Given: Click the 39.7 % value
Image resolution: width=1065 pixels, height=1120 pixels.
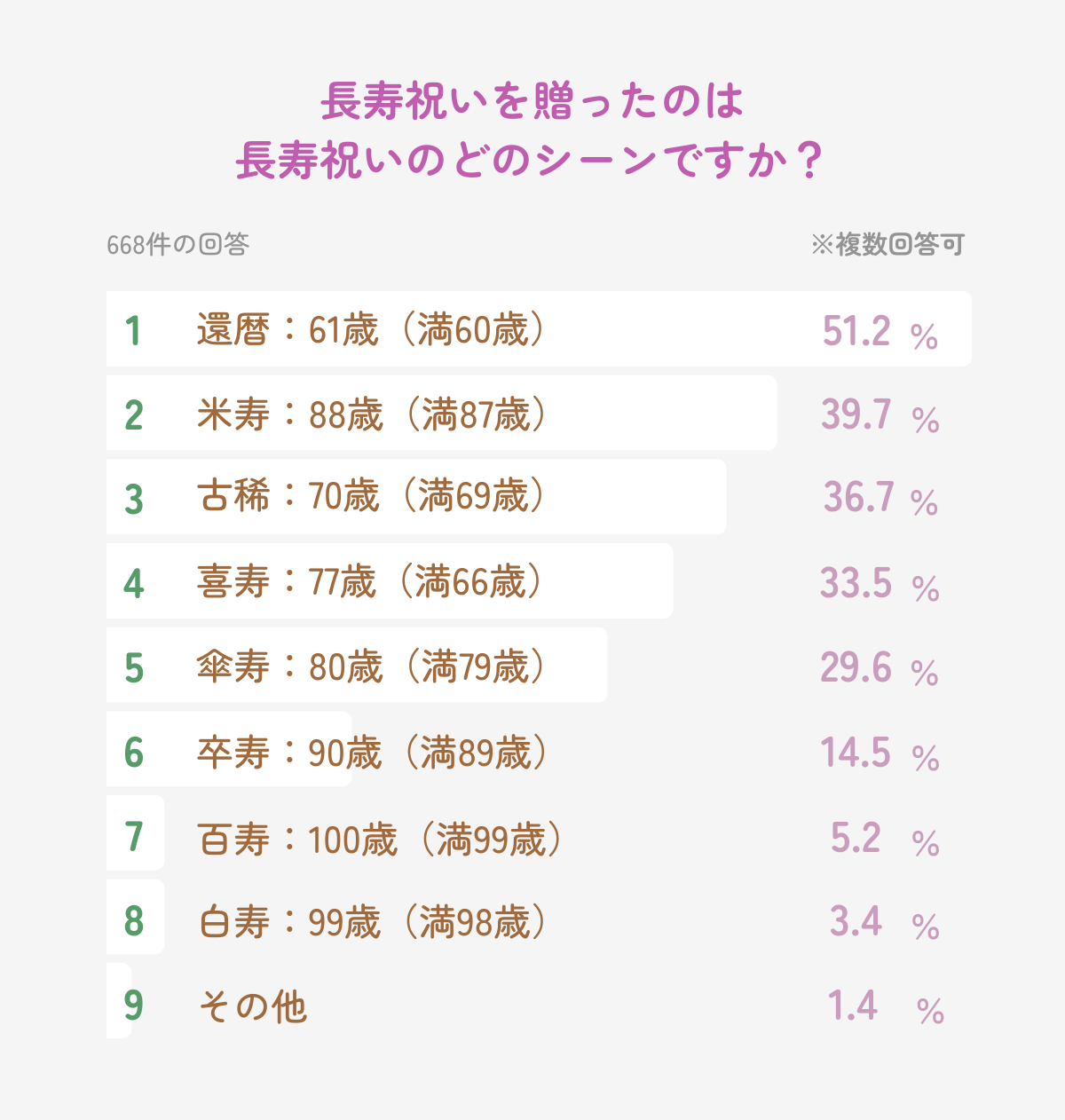Looking at the screenshot, I should 880,416.
